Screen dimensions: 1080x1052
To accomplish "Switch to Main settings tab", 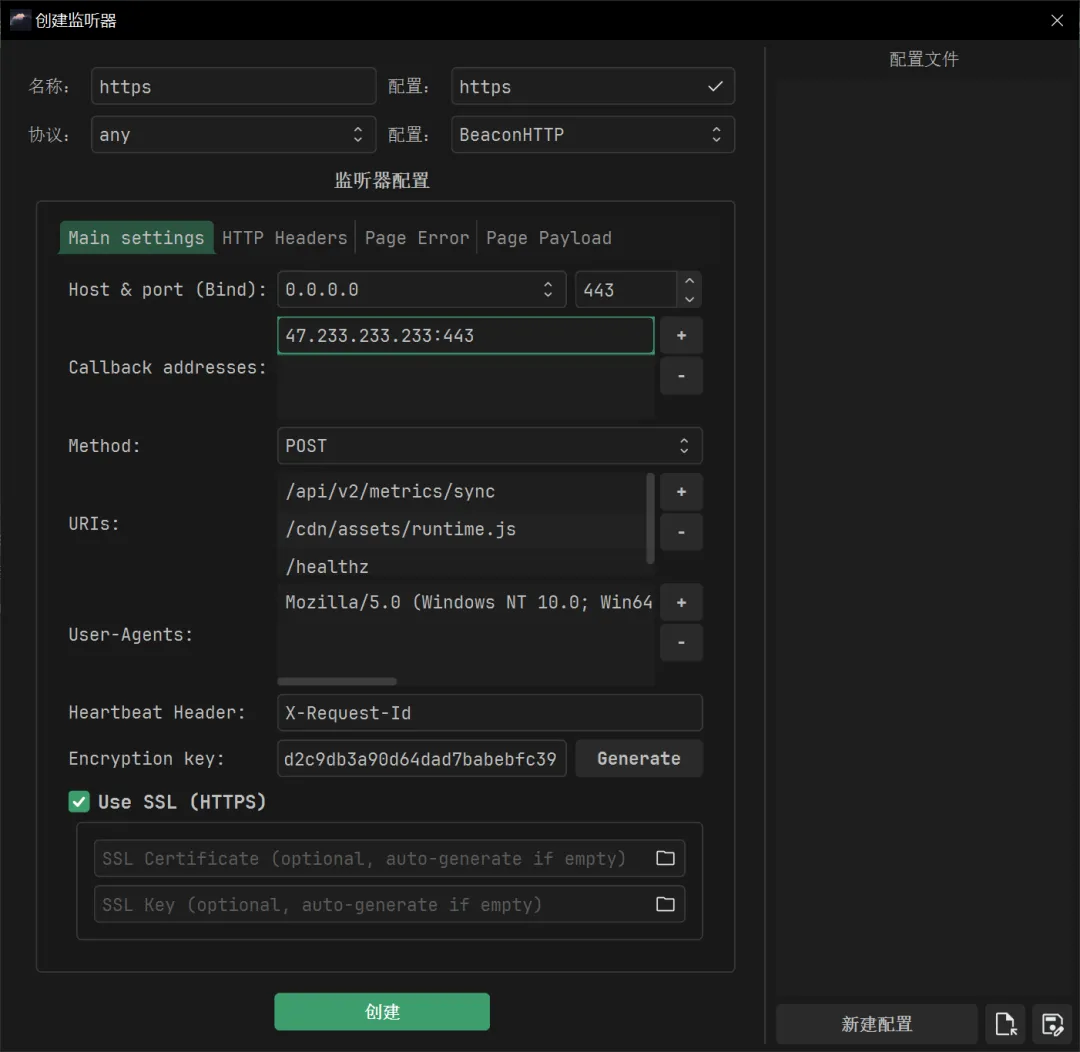I will (x=136, y=238).
